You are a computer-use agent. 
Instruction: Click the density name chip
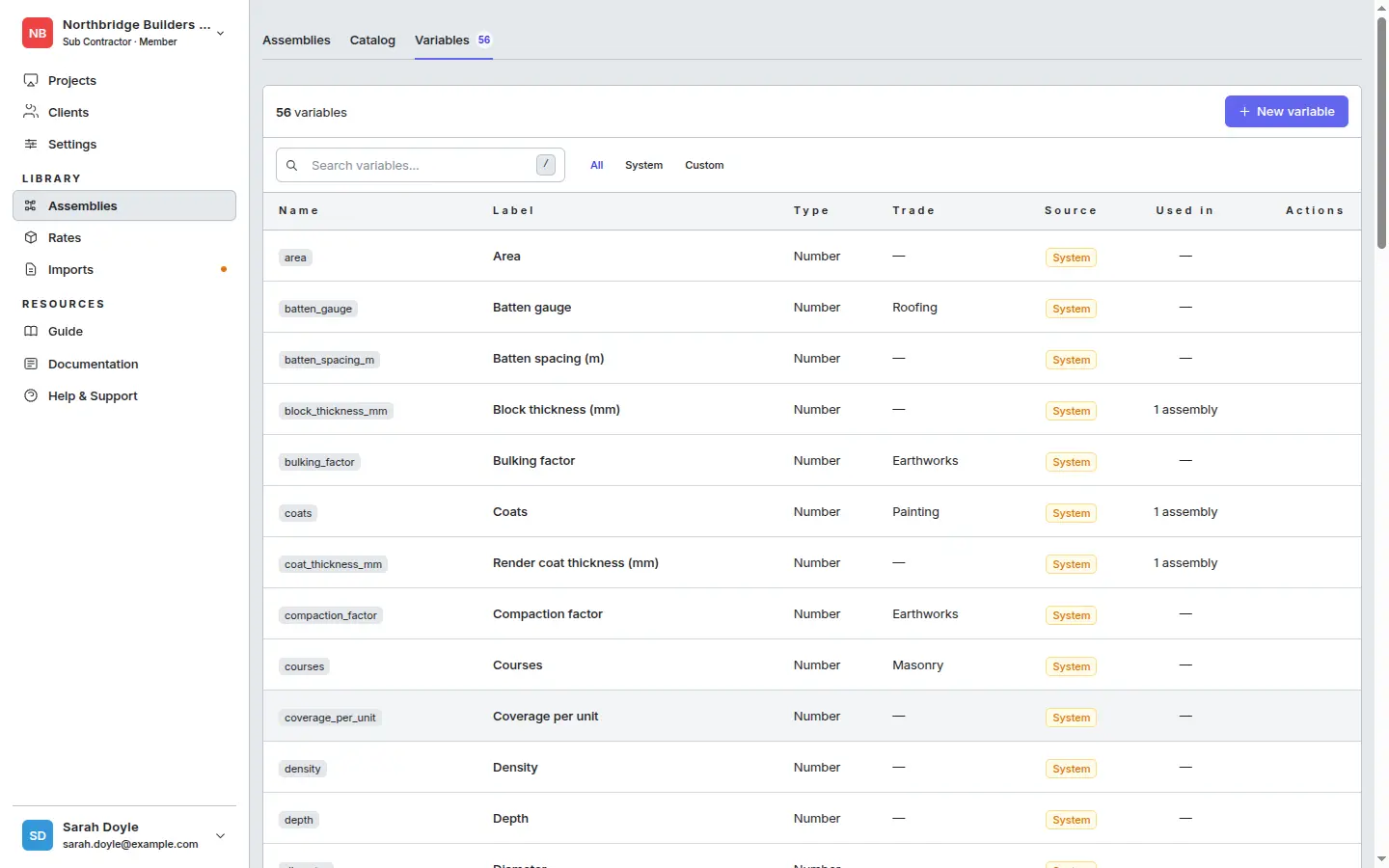(303, 769)
